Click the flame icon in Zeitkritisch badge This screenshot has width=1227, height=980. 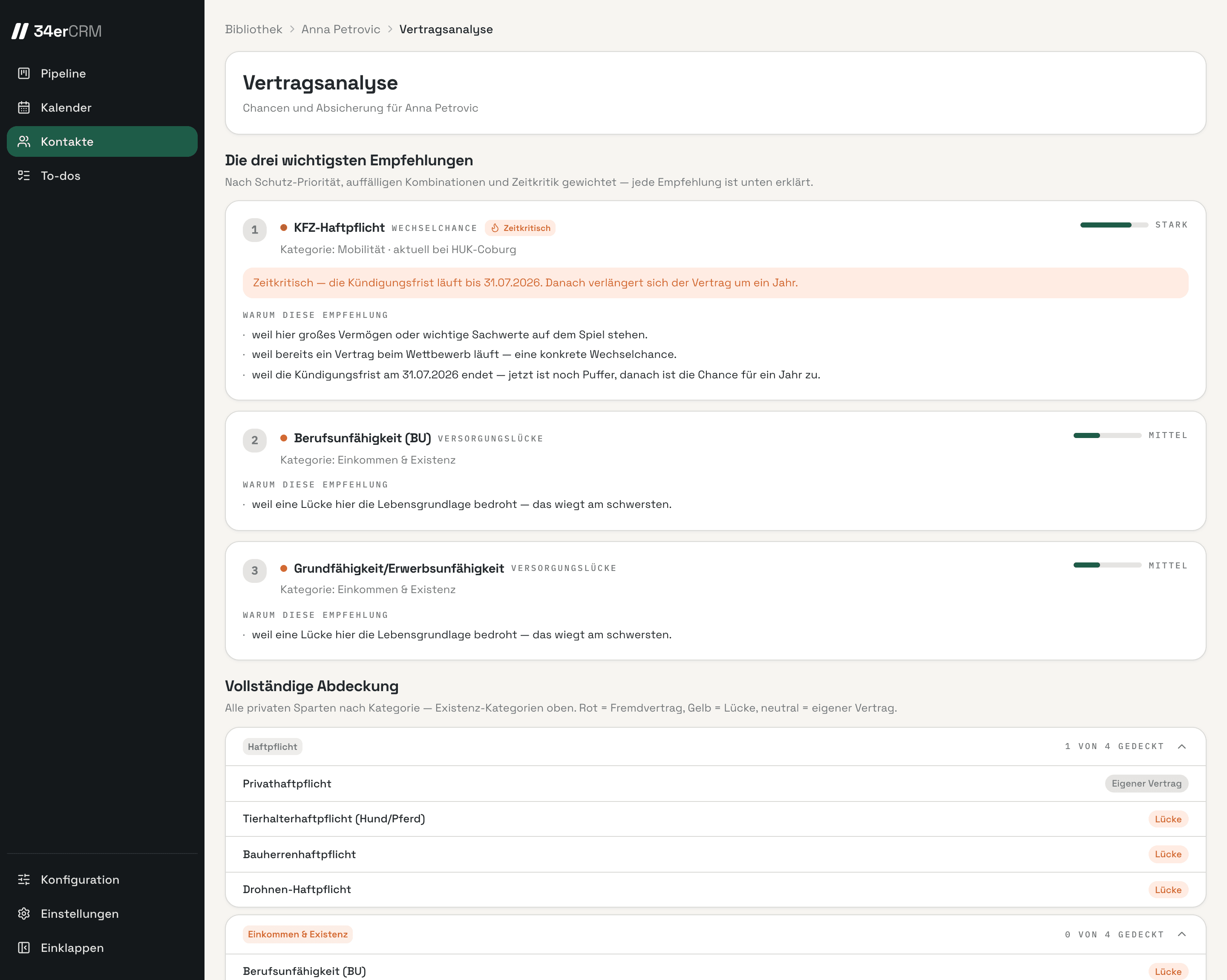pyautogui.click(x=495, y=228)
